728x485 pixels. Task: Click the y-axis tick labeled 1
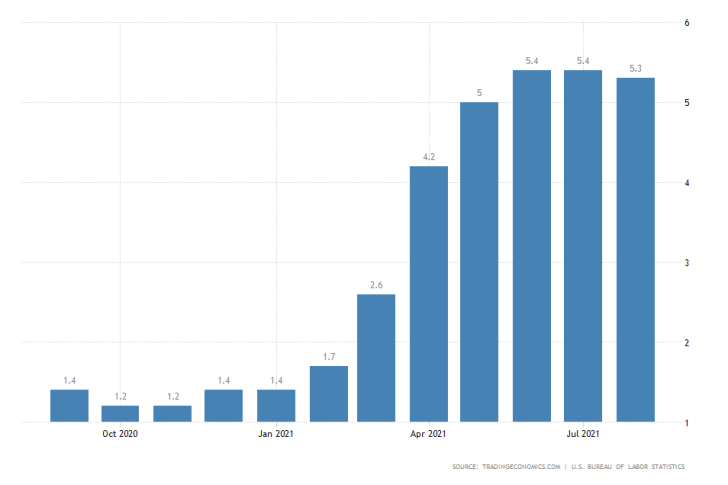pyautogui.click(x=686, y=423)
